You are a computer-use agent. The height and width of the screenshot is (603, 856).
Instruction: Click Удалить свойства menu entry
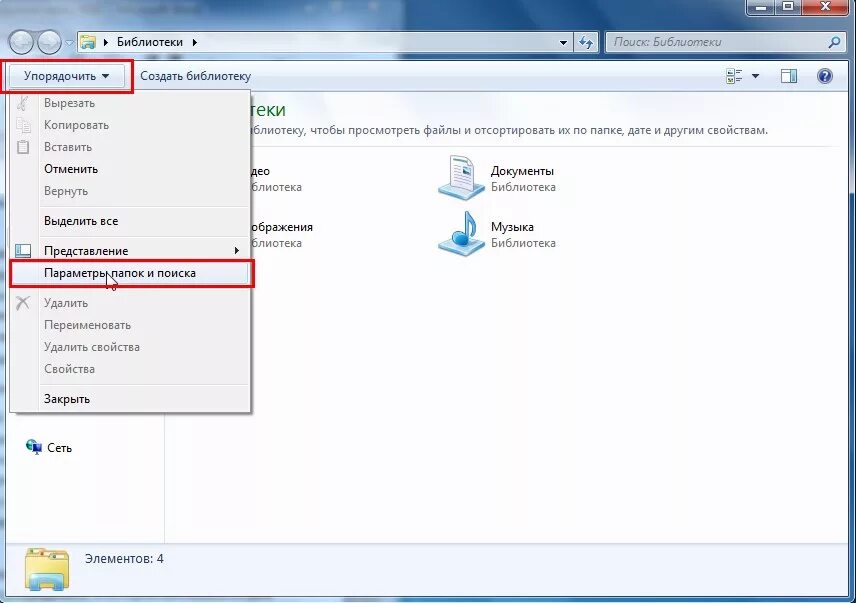[130, 347]
